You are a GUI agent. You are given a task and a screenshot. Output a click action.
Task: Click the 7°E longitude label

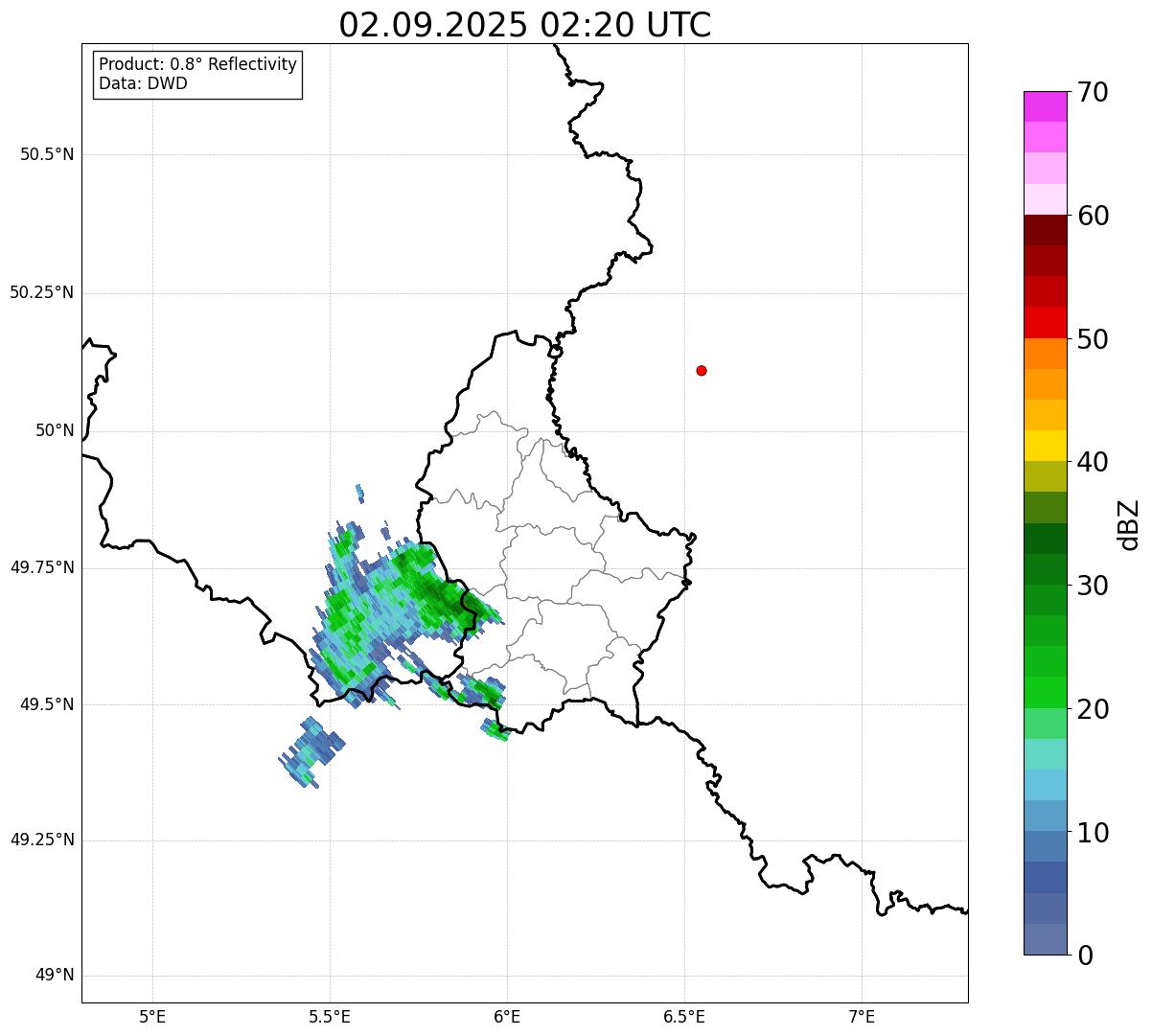tap(862, 1017)
